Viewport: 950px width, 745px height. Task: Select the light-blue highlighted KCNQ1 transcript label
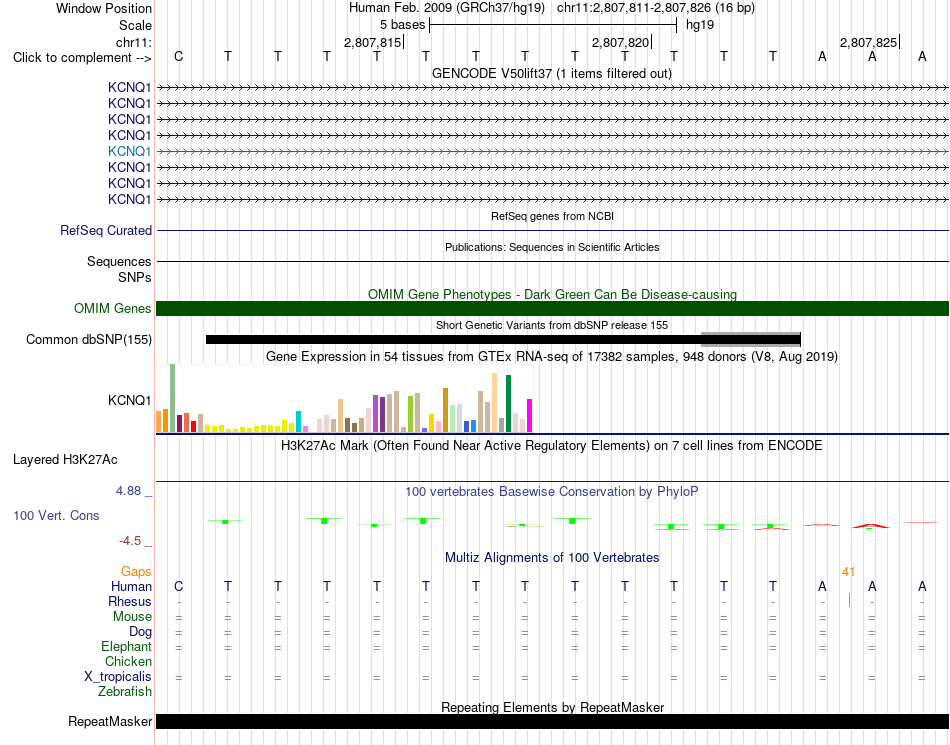[130, 151]
